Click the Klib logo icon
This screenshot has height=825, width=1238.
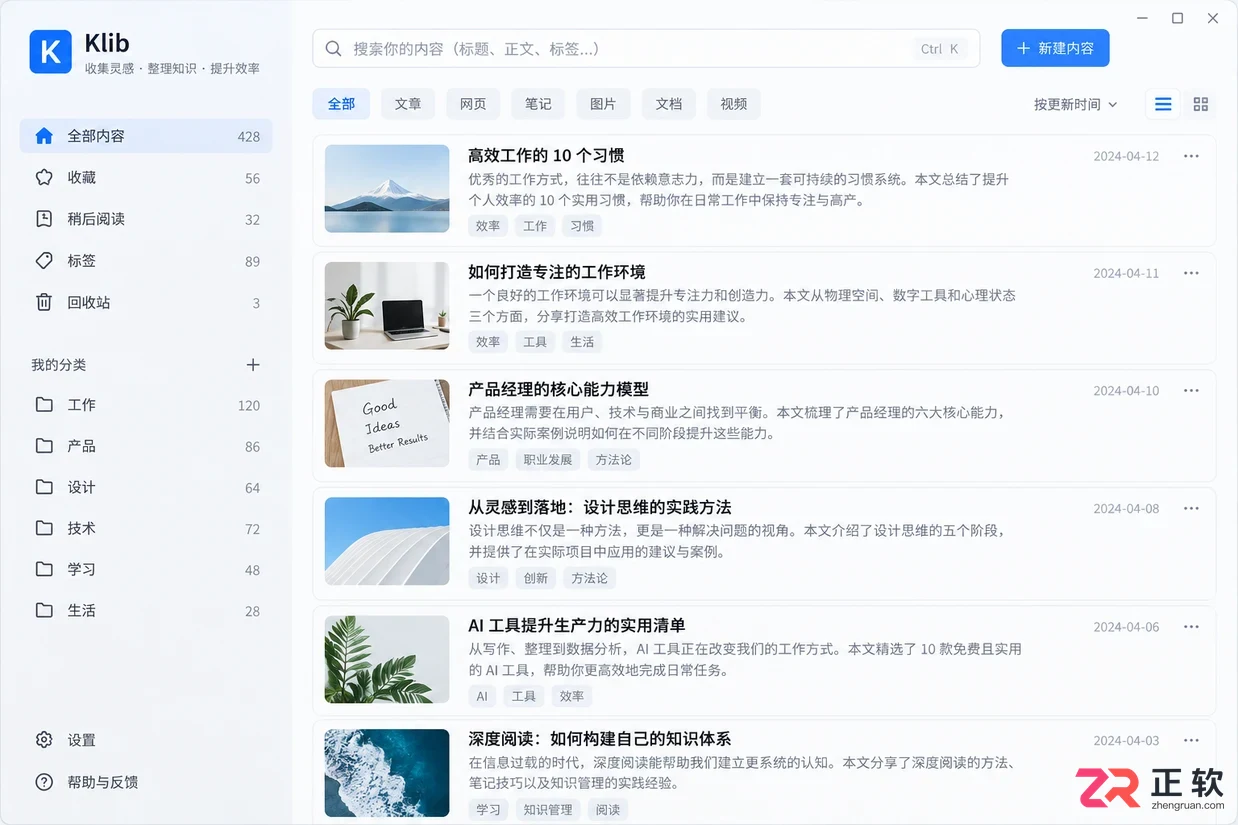(x=50, y=52)
